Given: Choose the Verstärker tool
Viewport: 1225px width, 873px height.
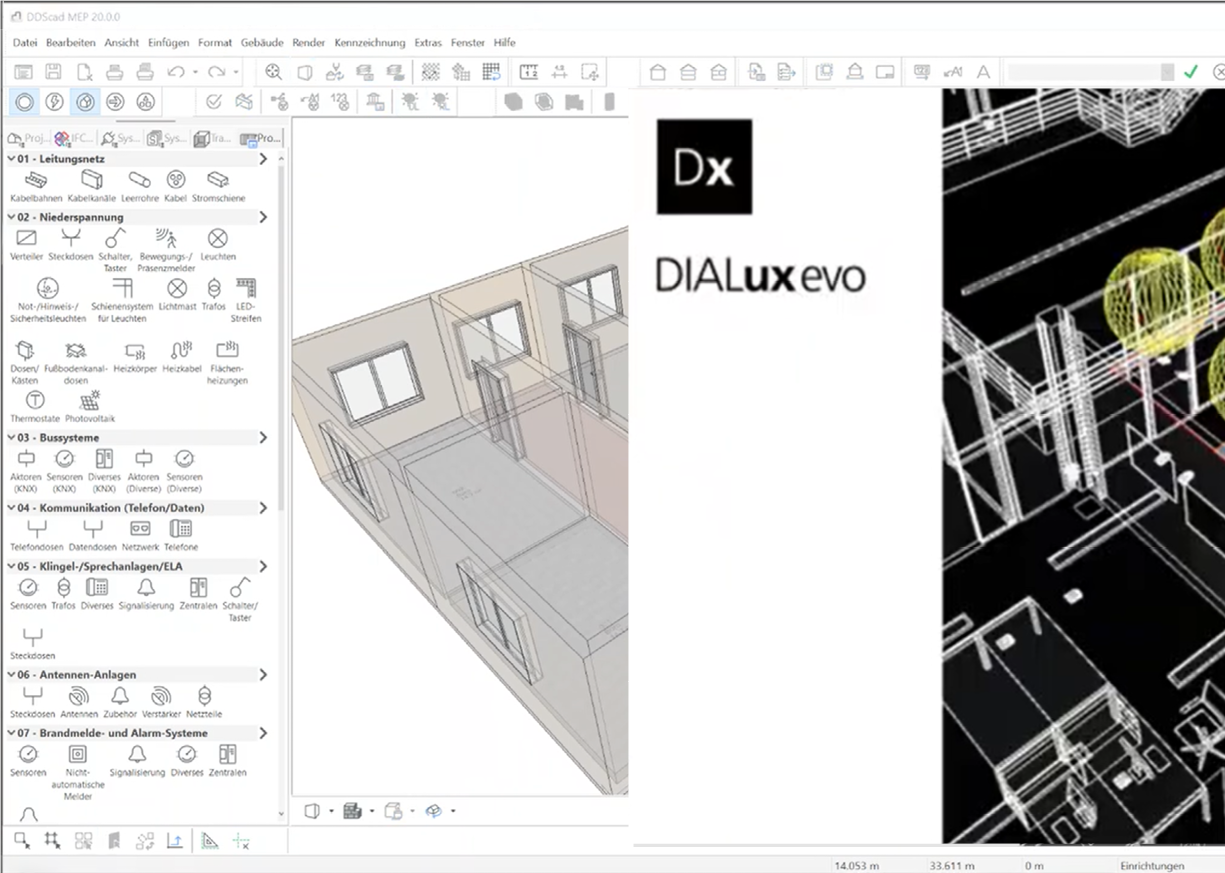Looking at the screenshot, I should click(160, 702).
